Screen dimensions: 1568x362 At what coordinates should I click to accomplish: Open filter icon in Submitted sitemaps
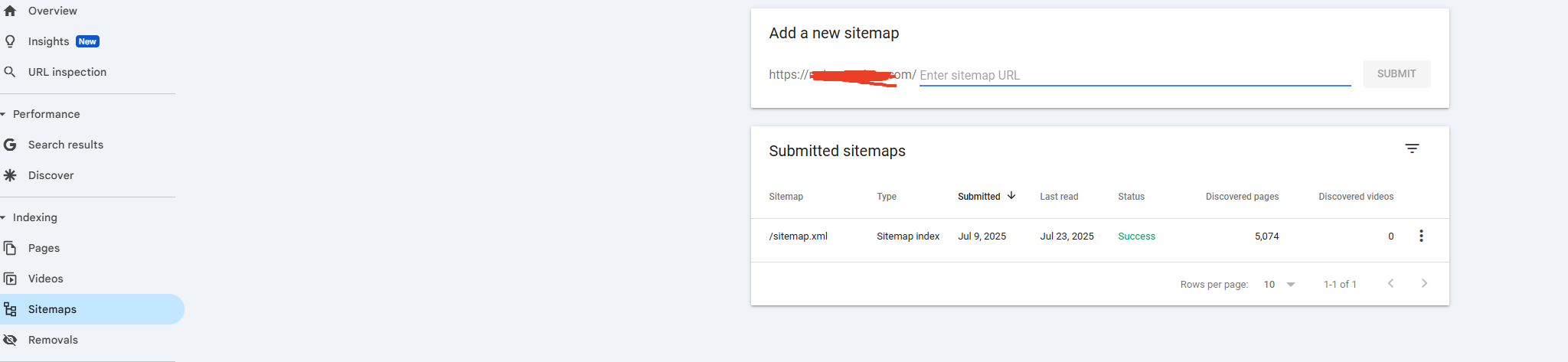pyautogui.click(x=1412, y=148)
